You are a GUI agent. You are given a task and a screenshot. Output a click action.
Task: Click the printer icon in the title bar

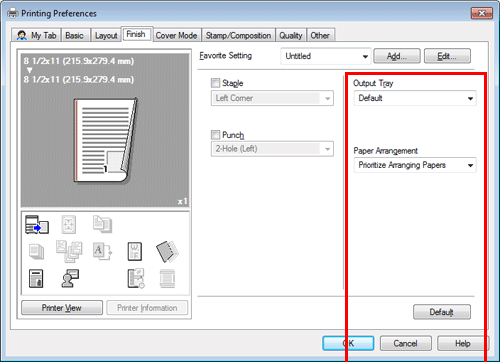click(13, 13)
